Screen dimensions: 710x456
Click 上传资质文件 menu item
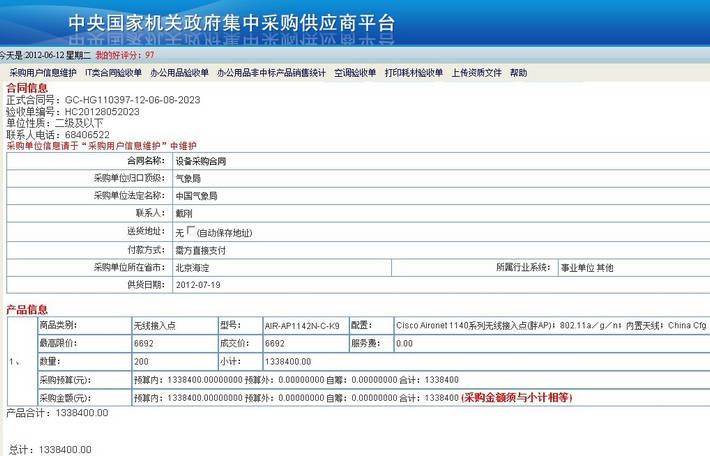tap(476, 73)
